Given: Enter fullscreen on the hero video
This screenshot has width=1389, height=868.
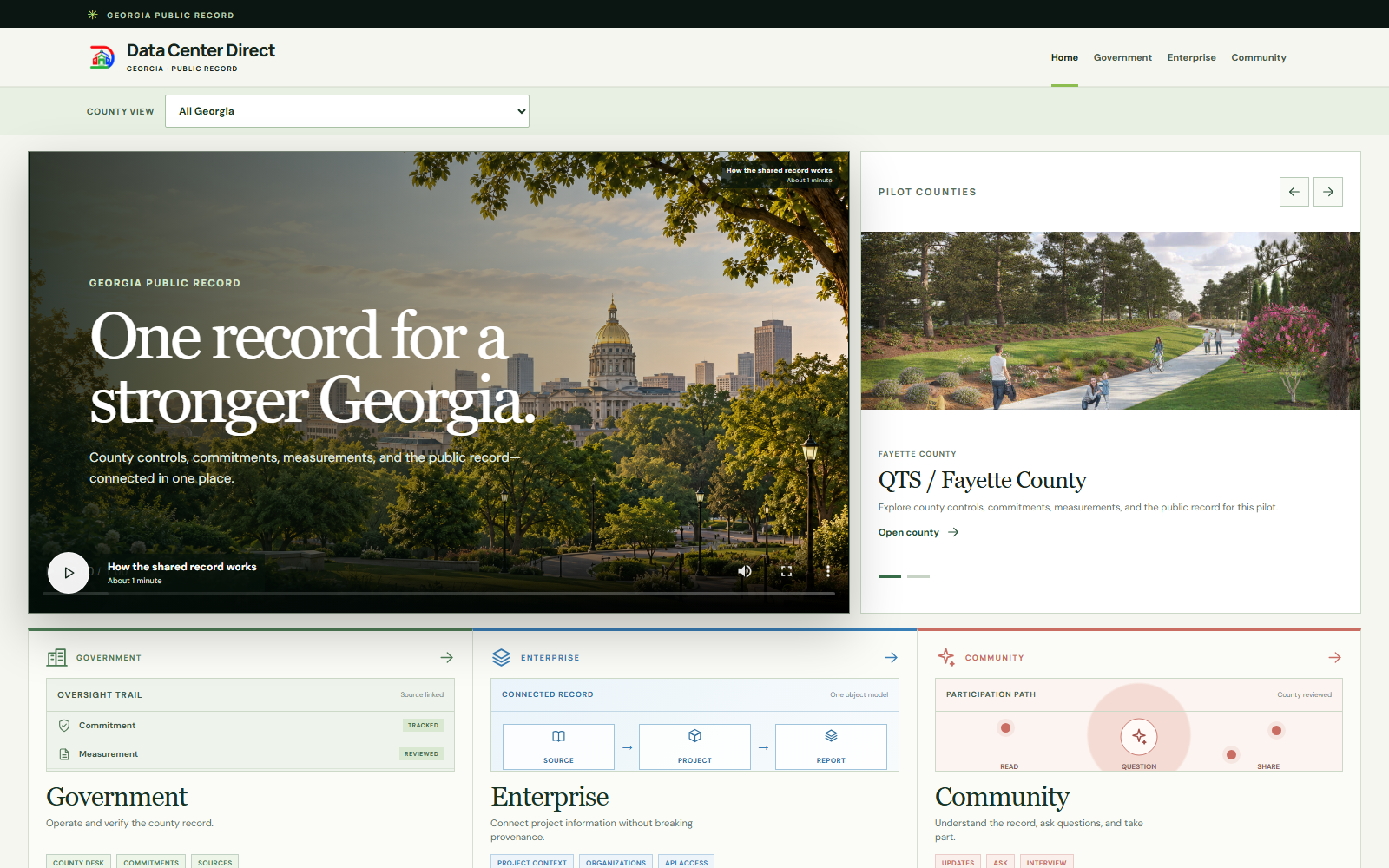Looking at the screenshot, I should coord(787,571).
